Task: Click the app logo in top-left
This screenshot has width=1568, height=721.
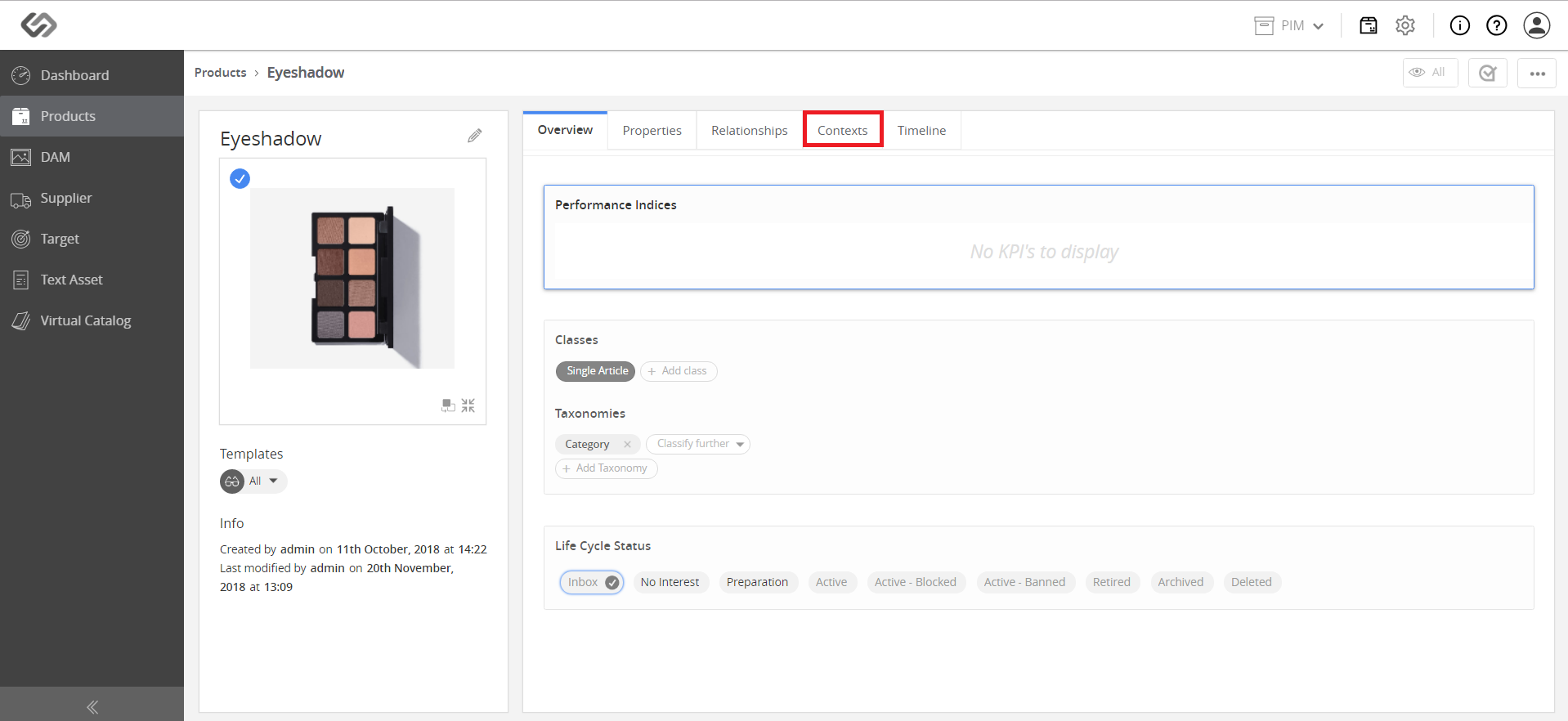Action: point(38,25)
